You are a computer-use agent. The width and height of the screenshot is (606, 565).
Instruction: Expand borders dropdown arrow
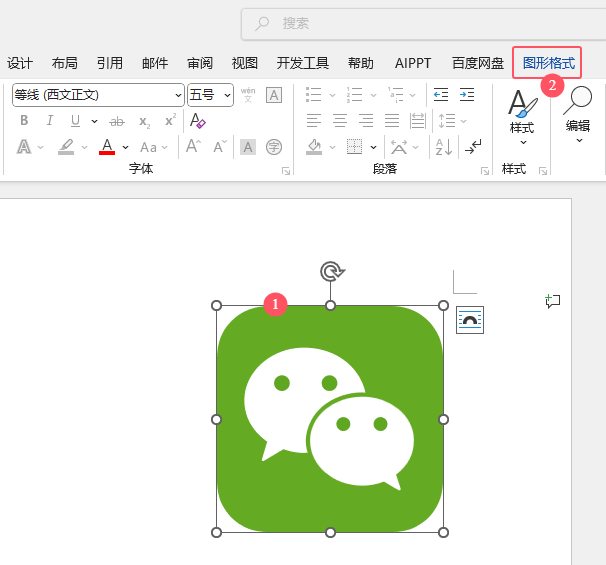[373, 147]
